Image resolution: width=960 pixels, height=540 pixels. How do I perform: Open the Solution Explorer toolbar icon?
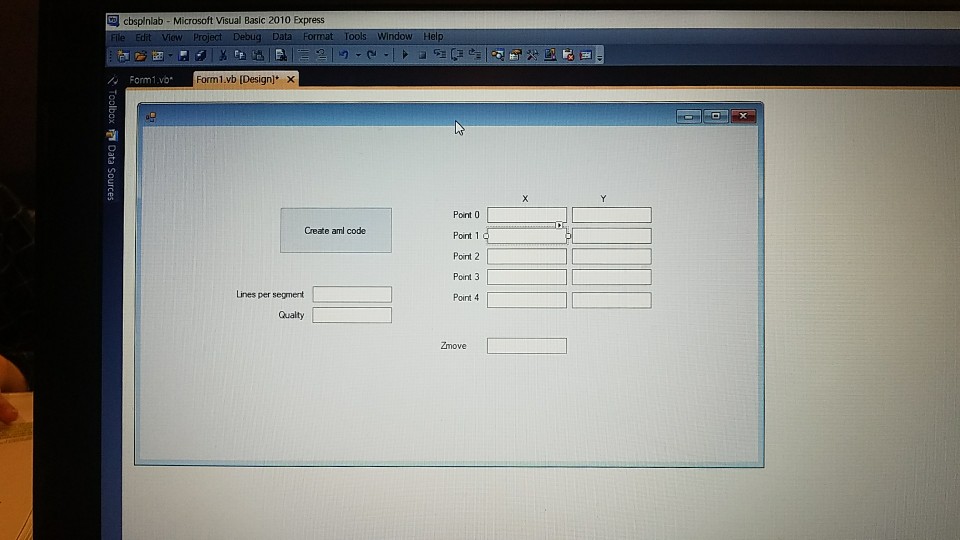pyautogui.click(x=497, y=55)
